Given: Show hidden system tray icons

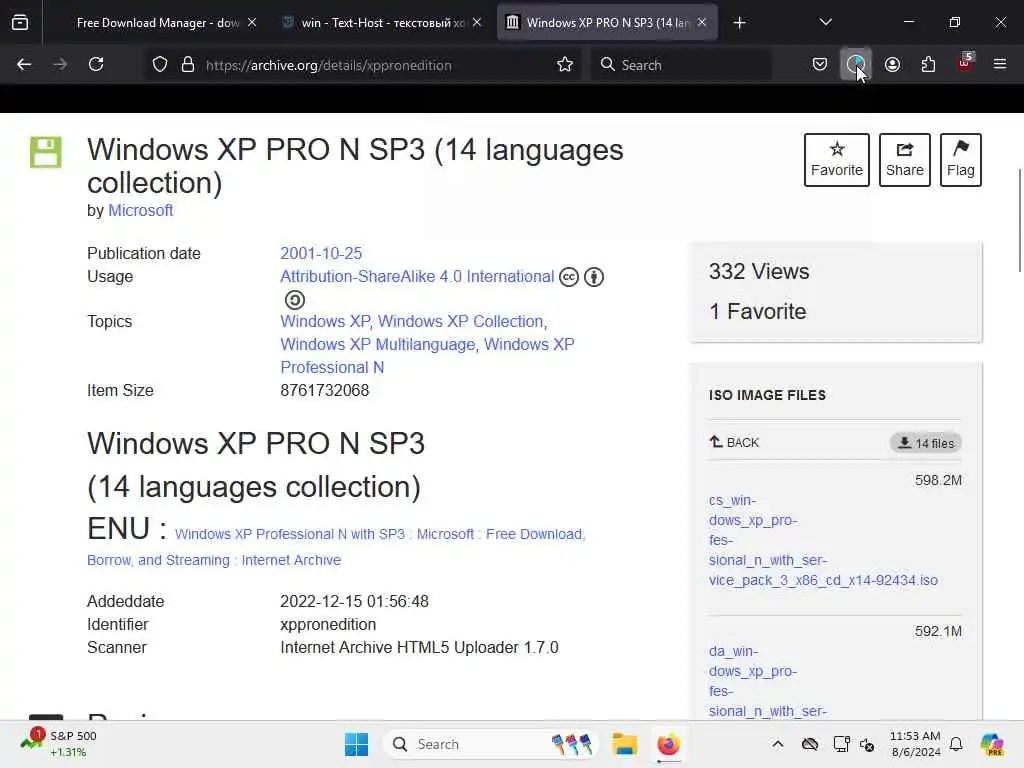Looking at the screenshot, I should 778,744.
